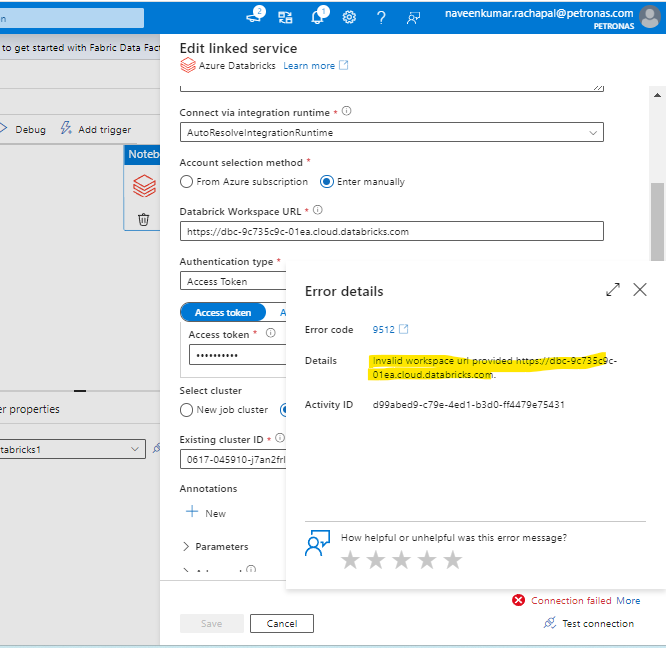Expand the Parameters section
Screen dimensions: 666x648
point(215,547)
